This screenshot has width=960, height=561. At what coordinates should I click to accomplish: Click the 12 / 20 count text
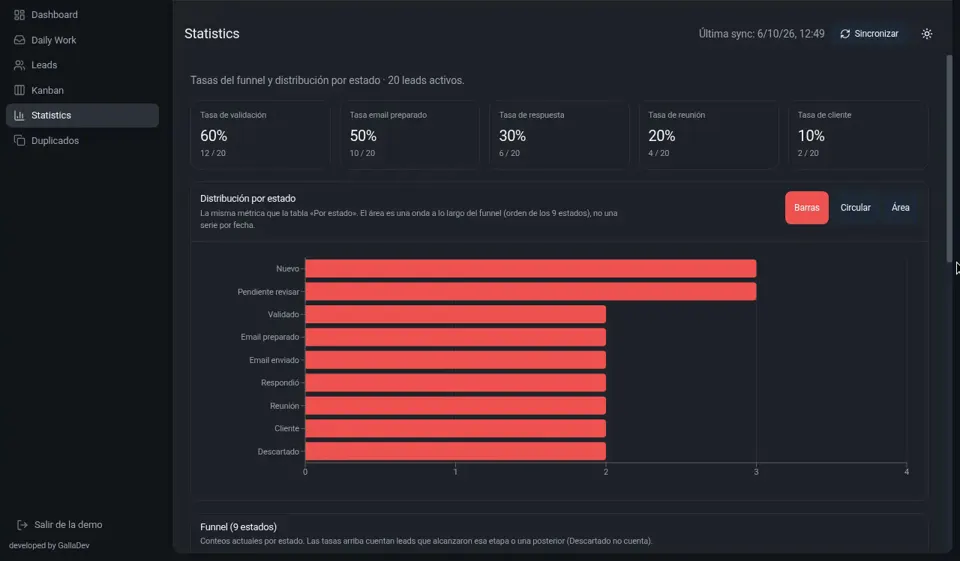click(x=213, y=153)
